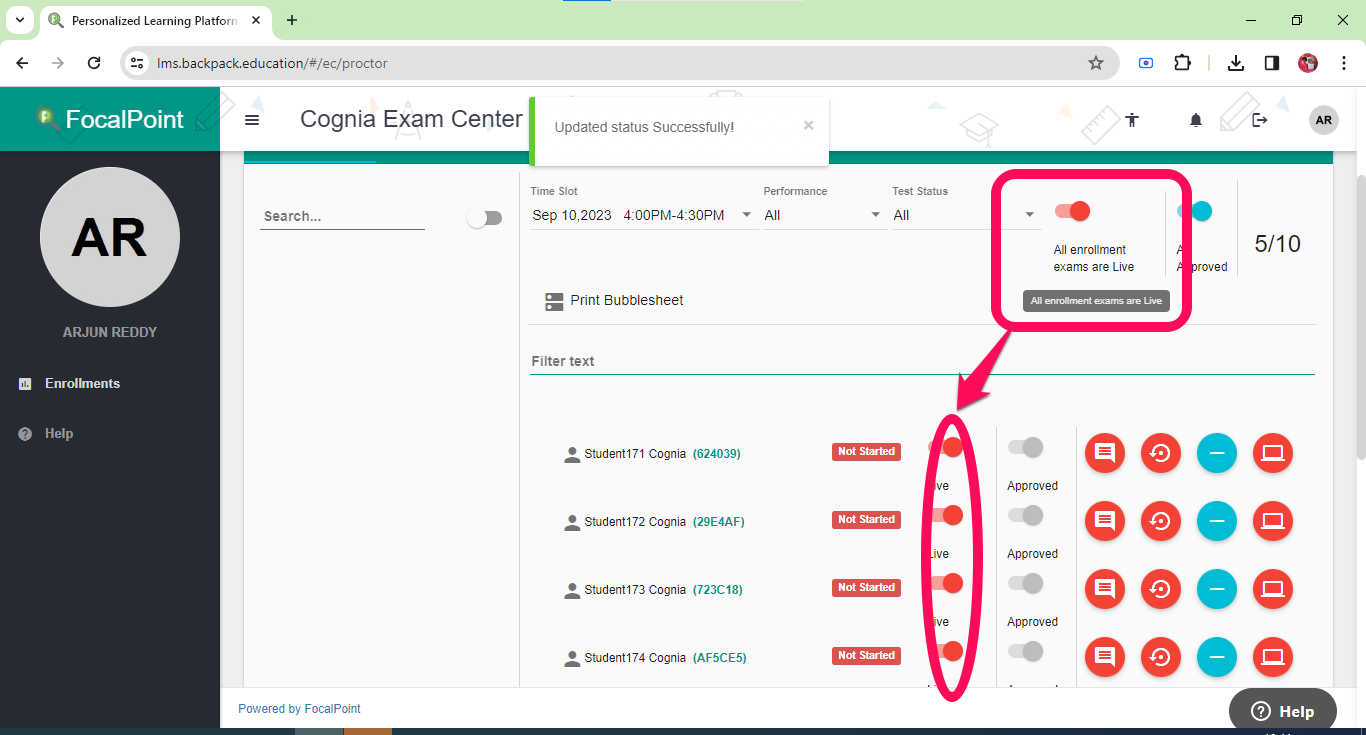
Task: Toggle the switch next to Search field
Action: pyautogui.click(x=484, y=218)
